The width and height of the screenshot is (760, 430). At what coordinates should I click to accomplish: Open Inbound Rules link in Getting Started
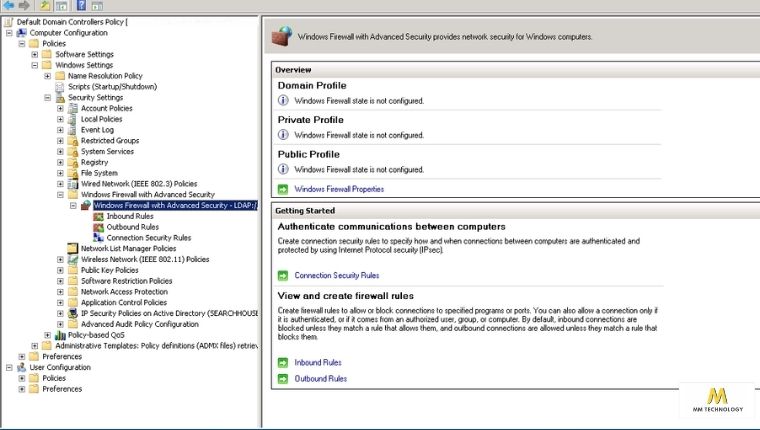pyautogui.click(x=318, y=362)
